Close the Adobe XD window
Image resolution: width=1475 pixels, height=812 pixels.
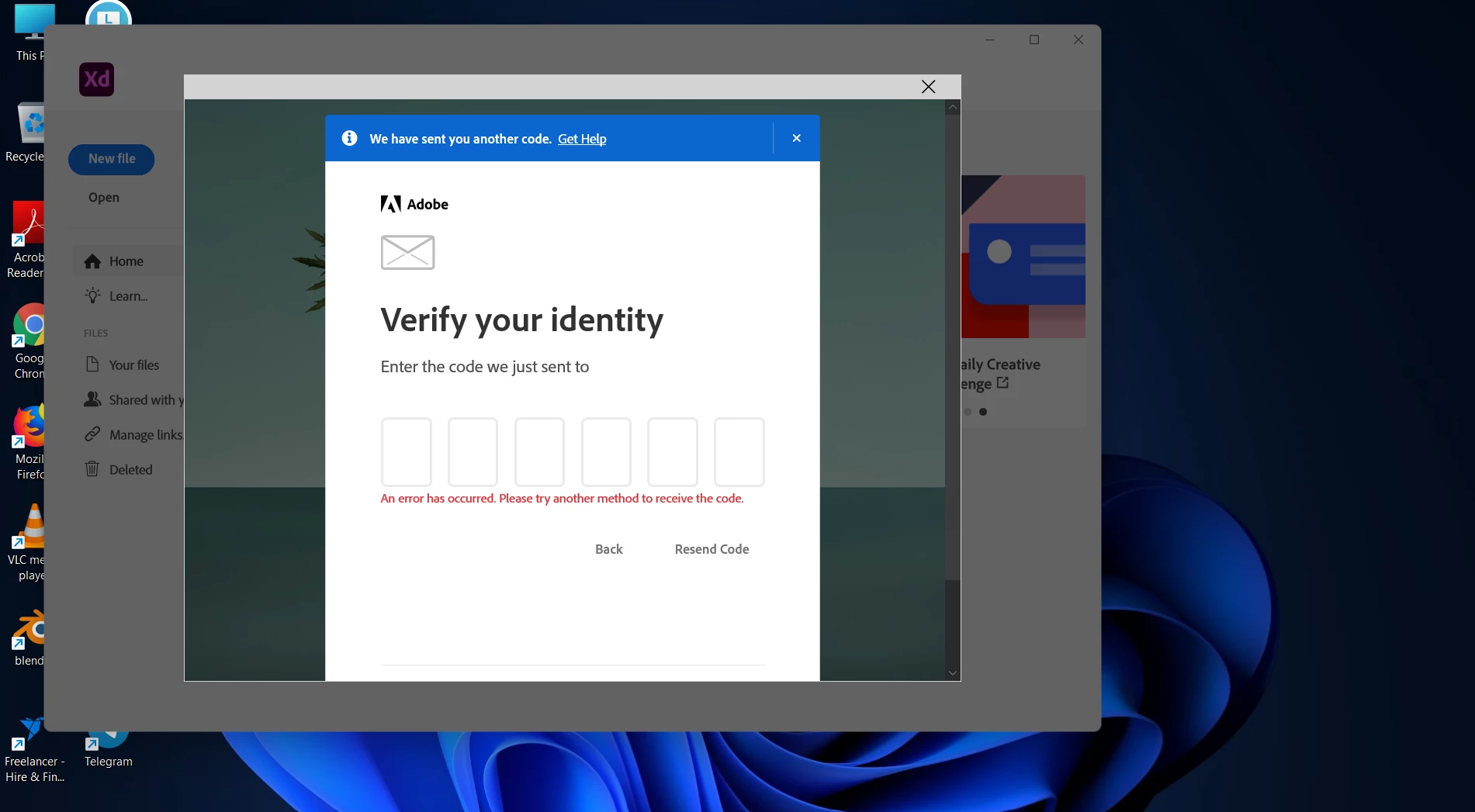coord(1079,40)
